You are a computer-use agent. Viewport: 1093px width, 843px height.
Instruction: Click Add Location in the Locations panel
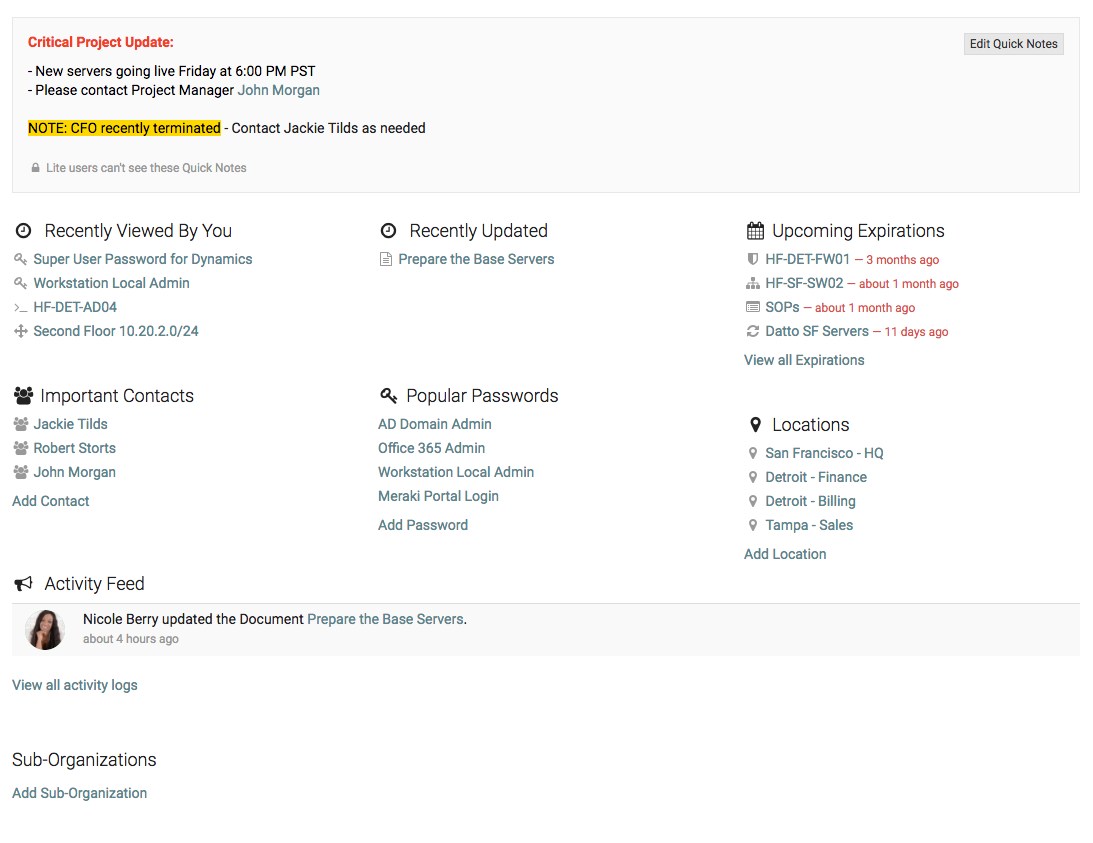785,553
